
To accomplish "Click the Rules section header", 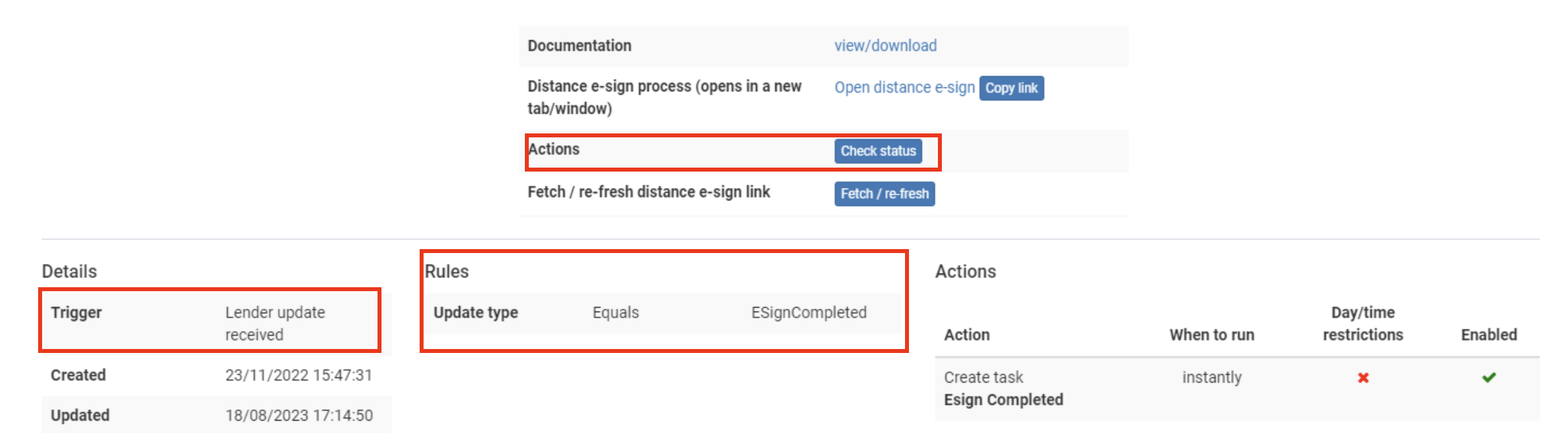I will tap(448, 271).
